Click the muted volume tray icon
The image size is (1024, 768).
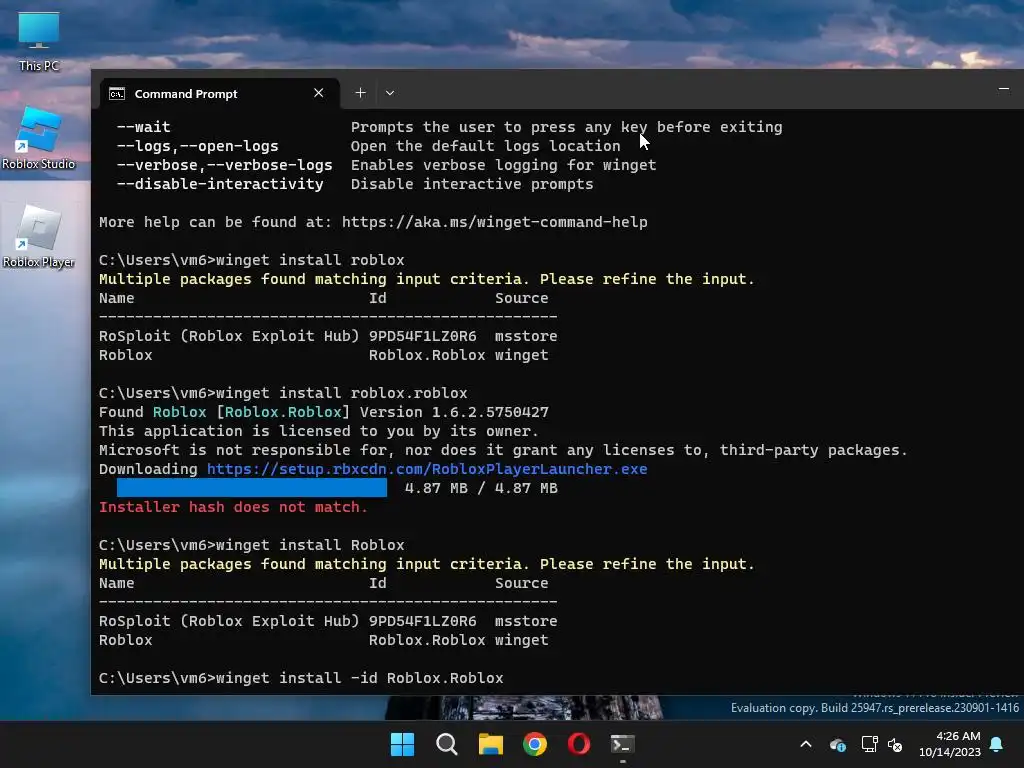(895, 744)
